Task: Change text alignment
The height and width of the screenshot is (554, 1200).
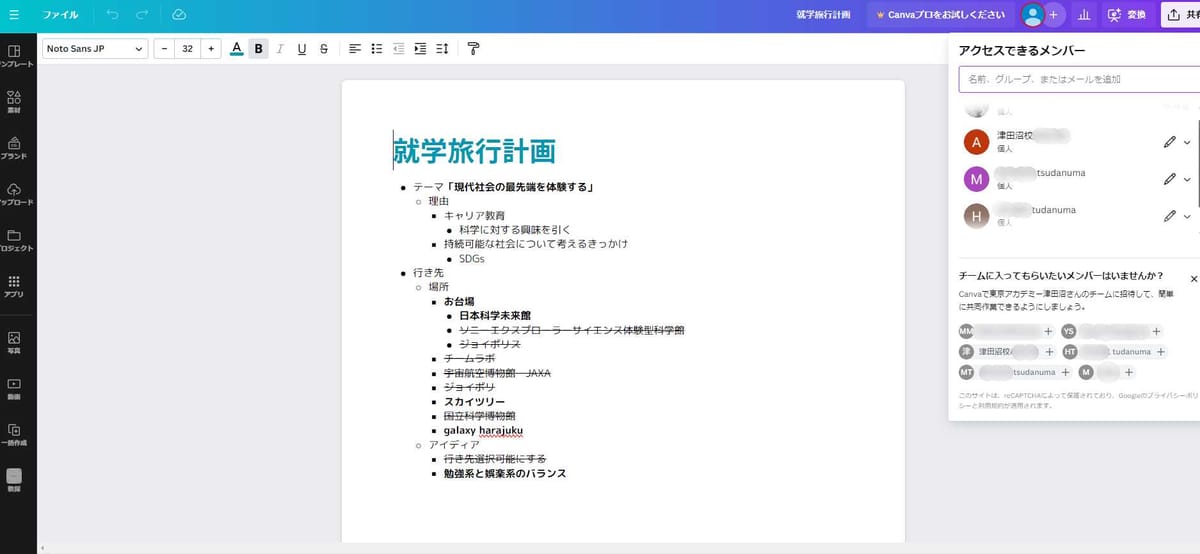Action: point(355,48)
